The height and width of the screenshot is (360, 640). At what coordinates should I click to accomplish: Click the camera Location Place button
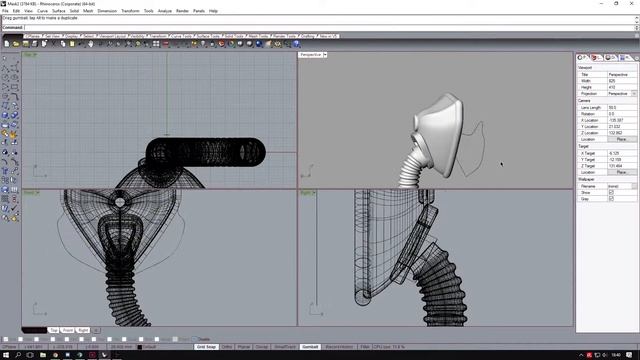pyautogui.click(x=621, y=139)
